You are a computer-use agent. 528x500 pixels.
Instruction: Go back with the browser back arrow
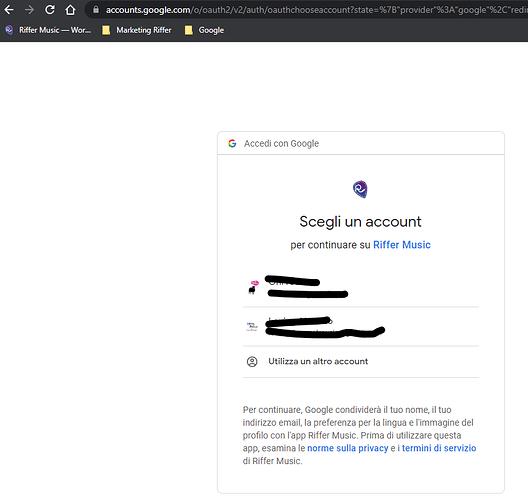click(9, 9)
